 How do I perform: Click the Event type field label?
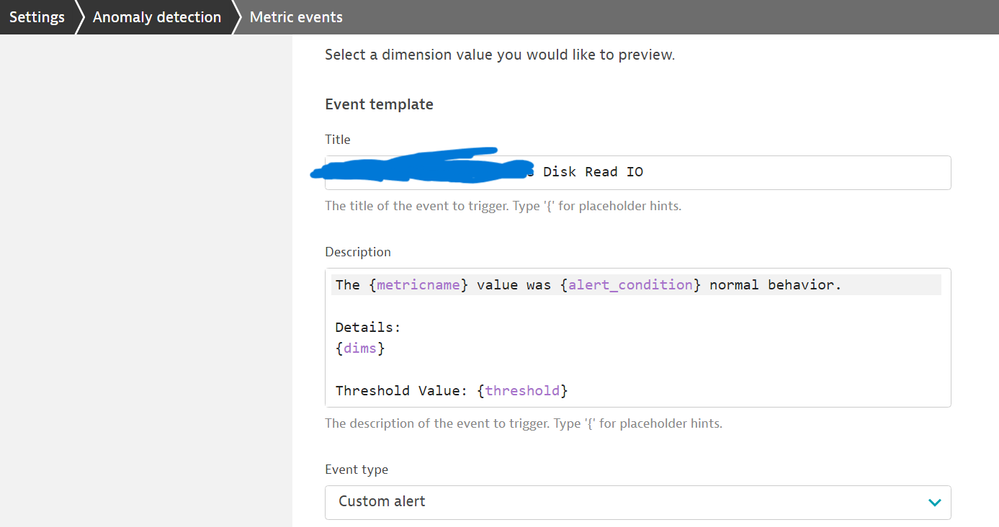pyautogui.click(x=356, y=469)
